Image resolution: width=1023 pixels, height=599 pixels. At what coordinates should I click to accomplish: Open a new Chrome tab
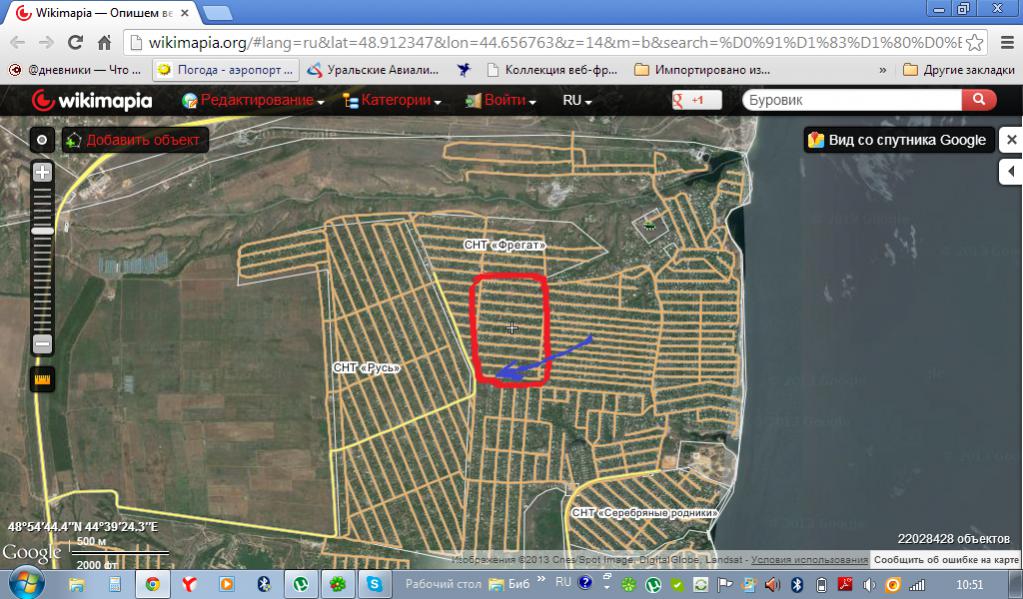pyautogui.click(x=217, y=12)
